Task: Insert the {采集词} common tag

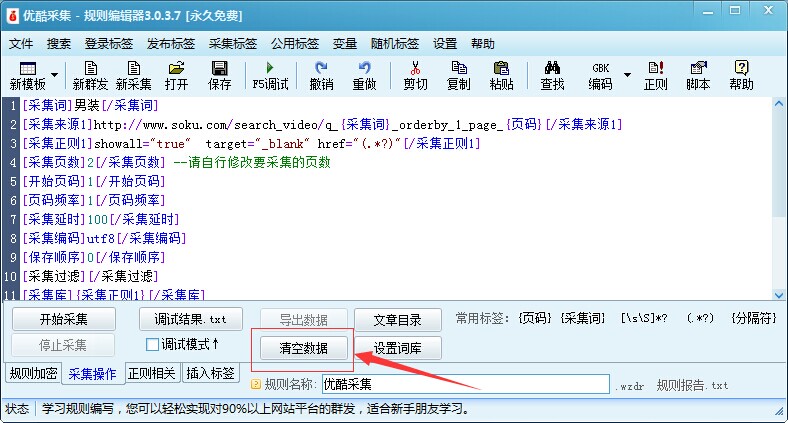Action: pos(583,318)
